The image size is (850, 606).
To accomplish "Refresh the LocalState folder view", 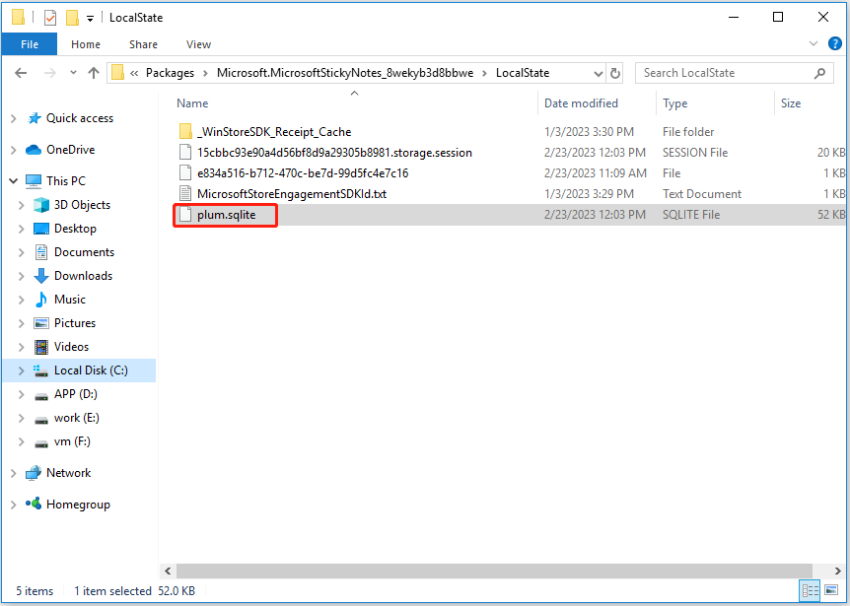I will pos(614,72).
